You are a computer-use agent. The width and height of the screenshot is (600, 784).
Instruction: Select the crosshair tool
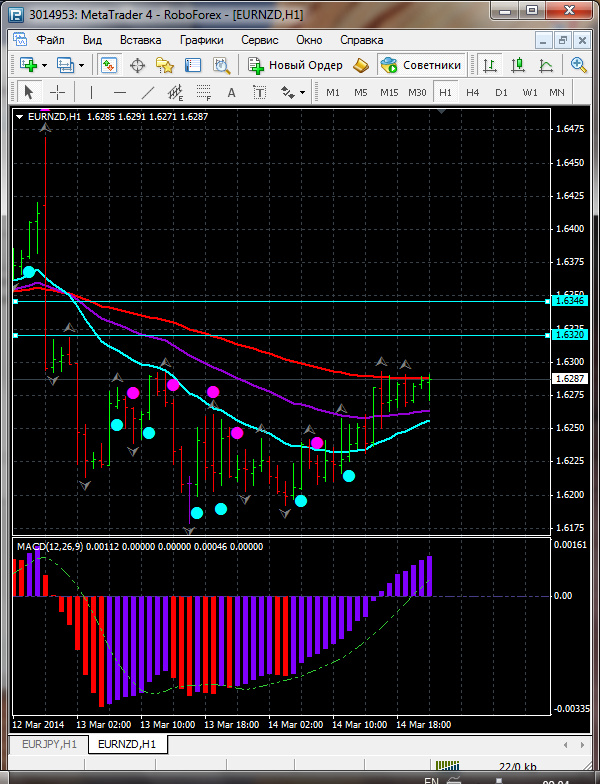pyautogui.click(x=58, y=92)
